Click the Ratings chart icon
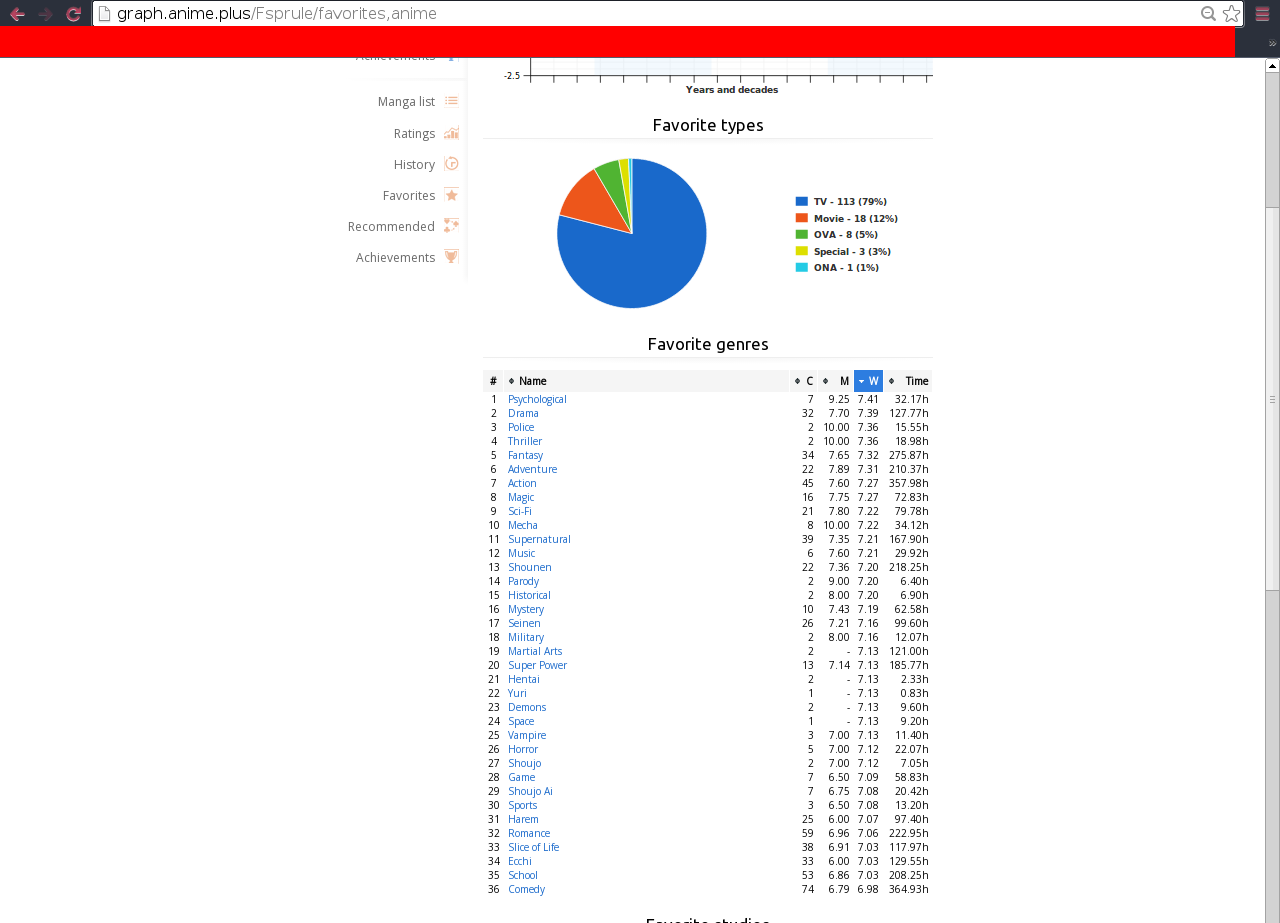 pos(452,133)
